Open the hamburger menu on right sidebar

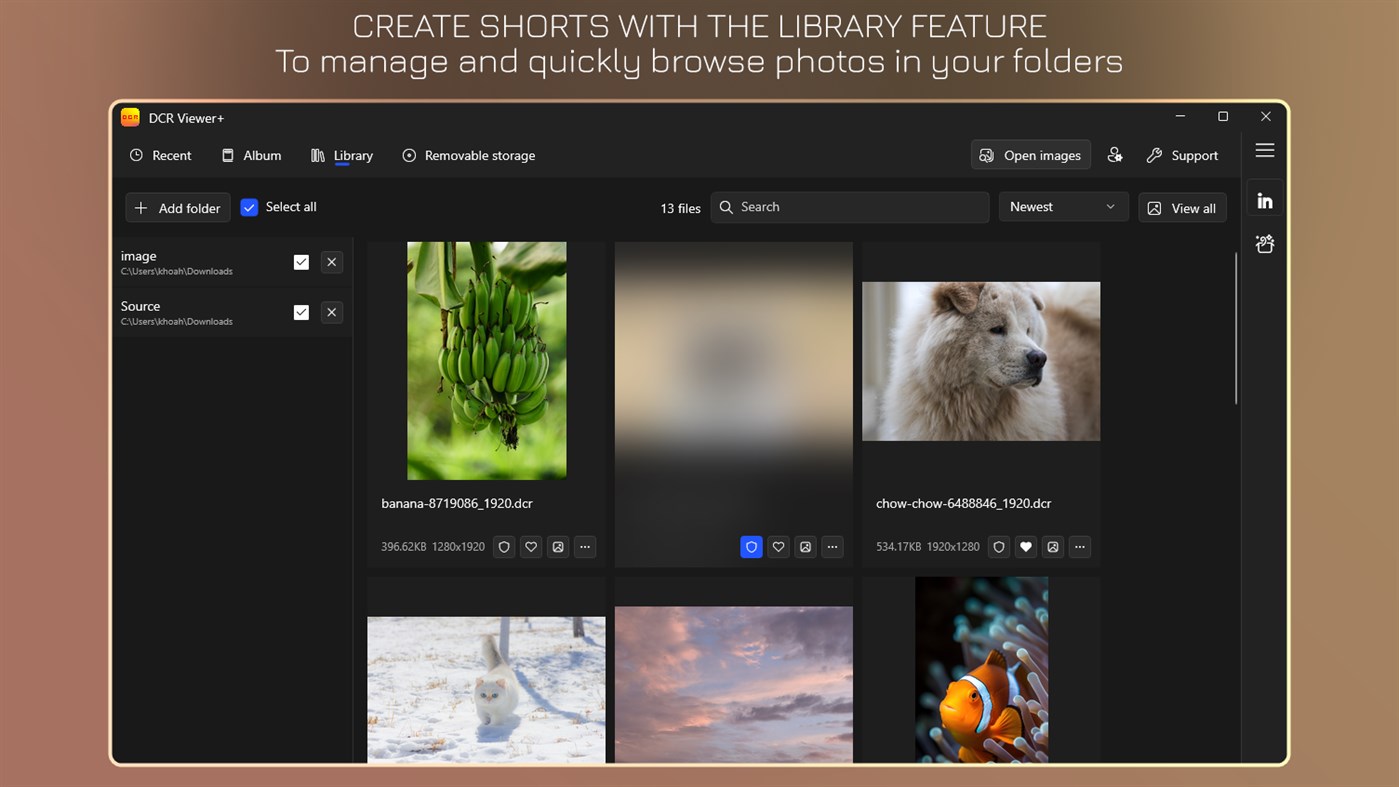click(1264, 150)
